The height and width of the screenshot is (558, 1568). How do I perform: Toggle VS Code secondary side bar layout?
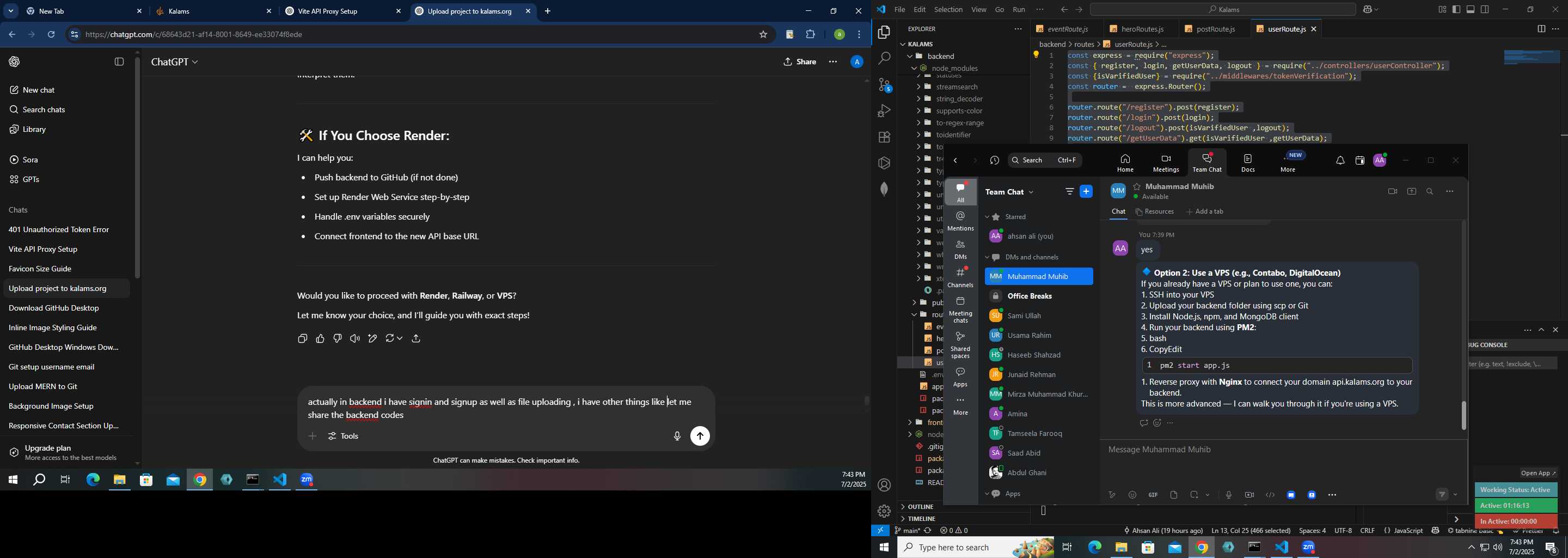pos(1485,9)
